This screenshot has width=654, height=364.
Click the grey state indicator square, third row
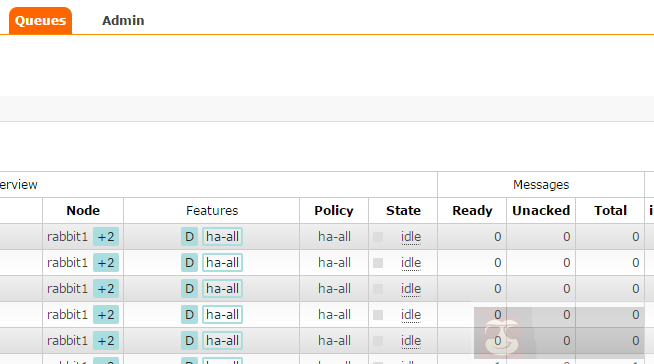pos(378,289)
